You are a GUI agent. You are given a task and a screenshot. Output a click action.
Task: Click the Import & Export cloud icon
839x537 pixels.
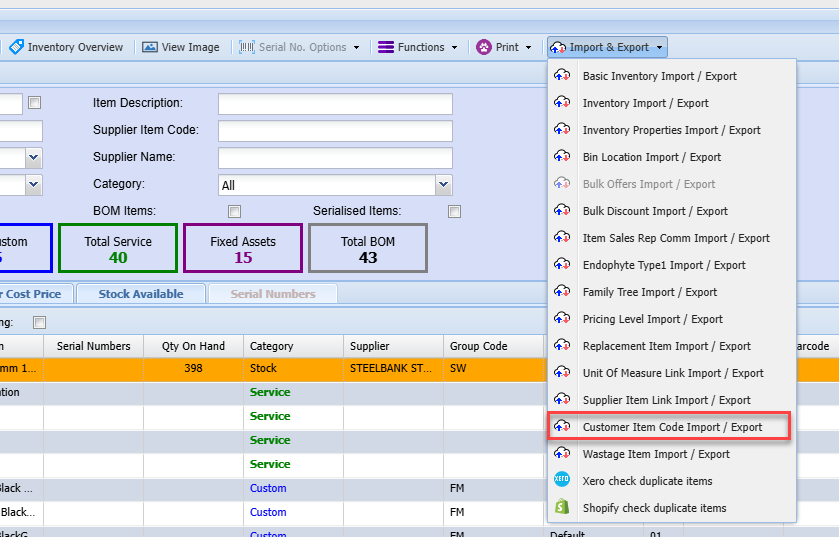(558, 47)
